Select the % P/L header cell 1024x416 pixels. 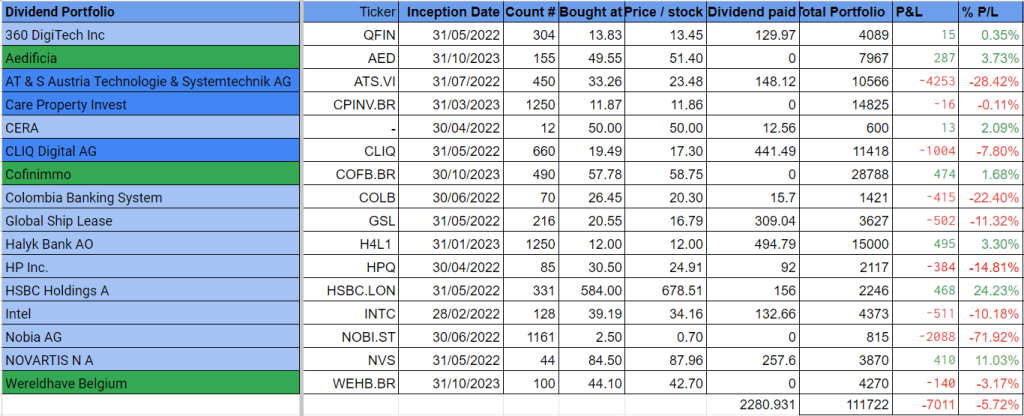[x=989, y=13]
